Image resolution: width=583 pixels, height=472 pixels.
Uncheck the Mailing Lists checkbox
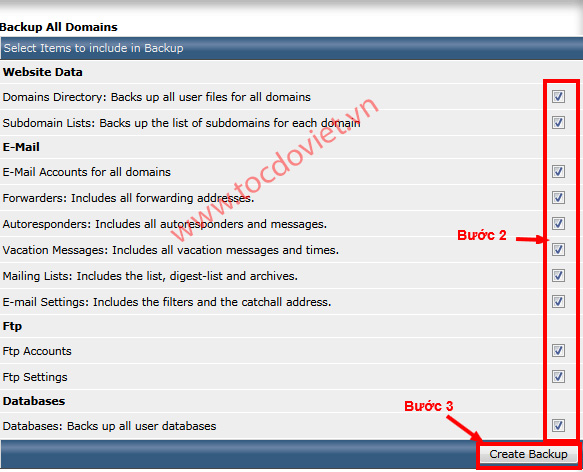[558, 276]
